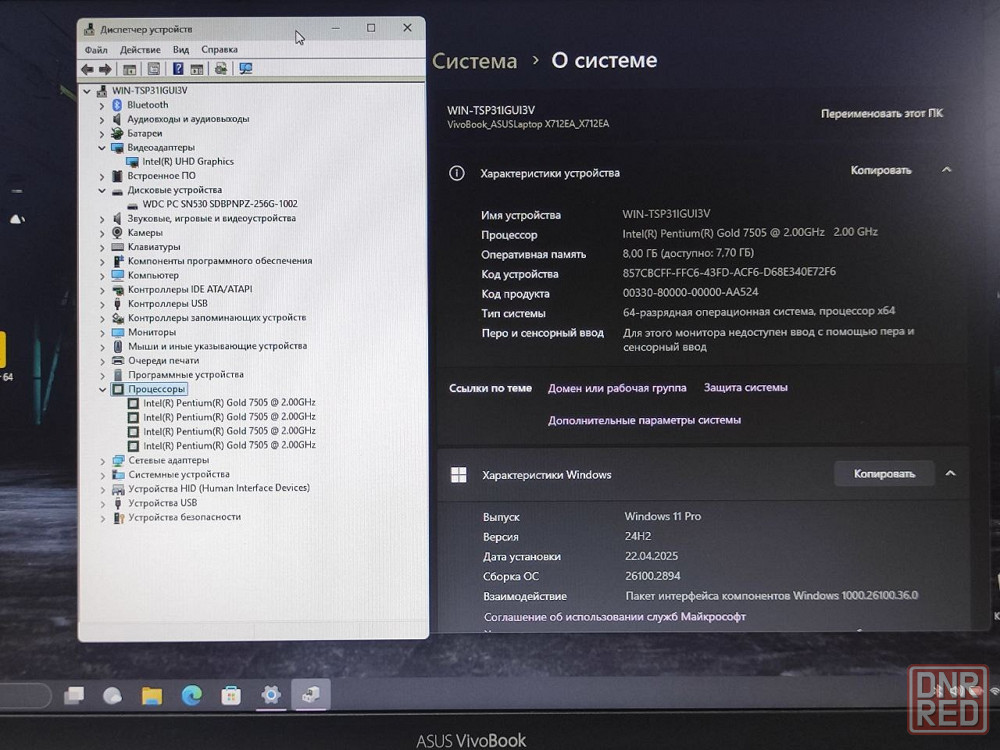Select the Программные устройства category
The image size is (1000, 750).
186,375
